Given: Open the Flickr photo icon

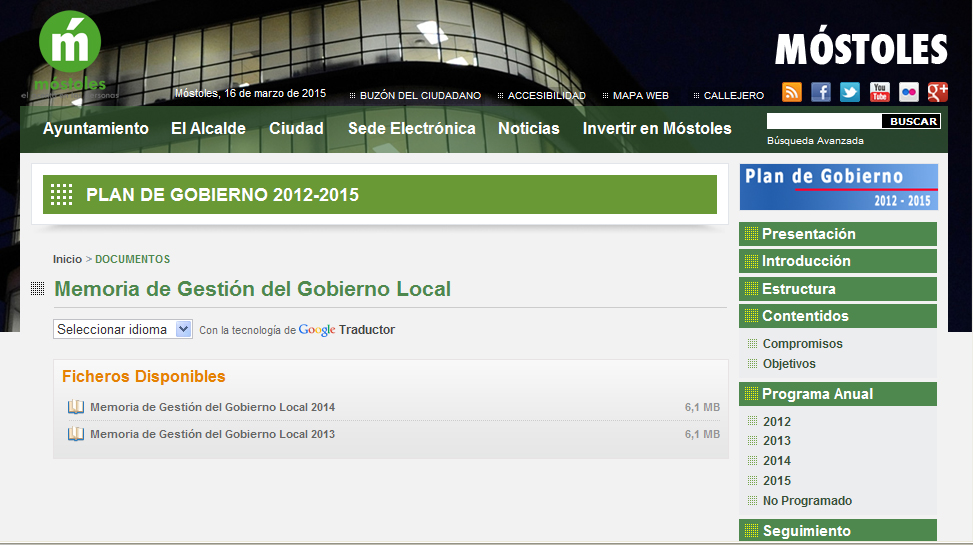Looking at the screenshot, I should [x=908, y=92].
